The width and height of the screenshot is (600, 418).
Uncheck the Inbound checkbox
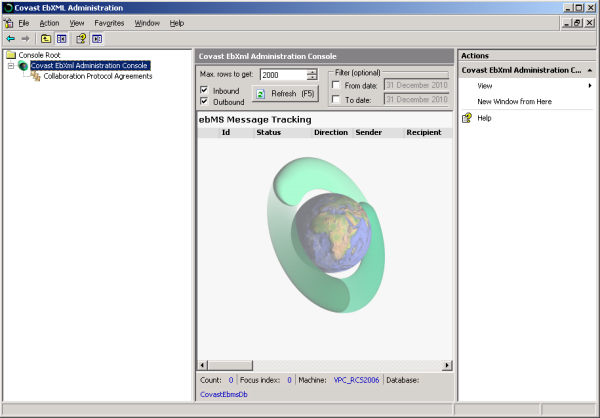coord(204,90)
